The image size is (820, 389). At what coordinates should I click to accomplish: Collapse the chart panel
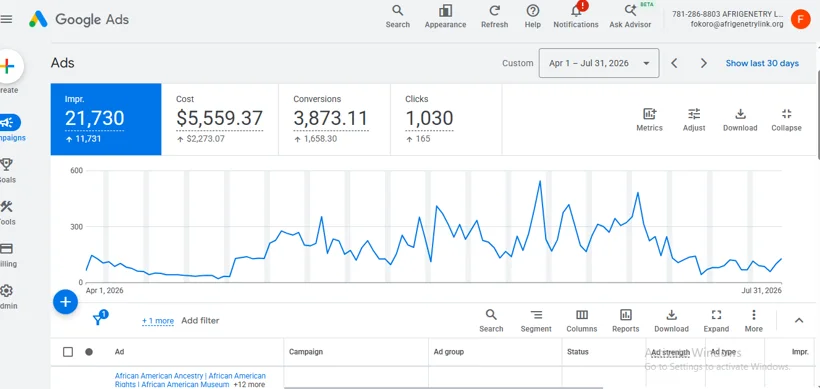point(786,120)
